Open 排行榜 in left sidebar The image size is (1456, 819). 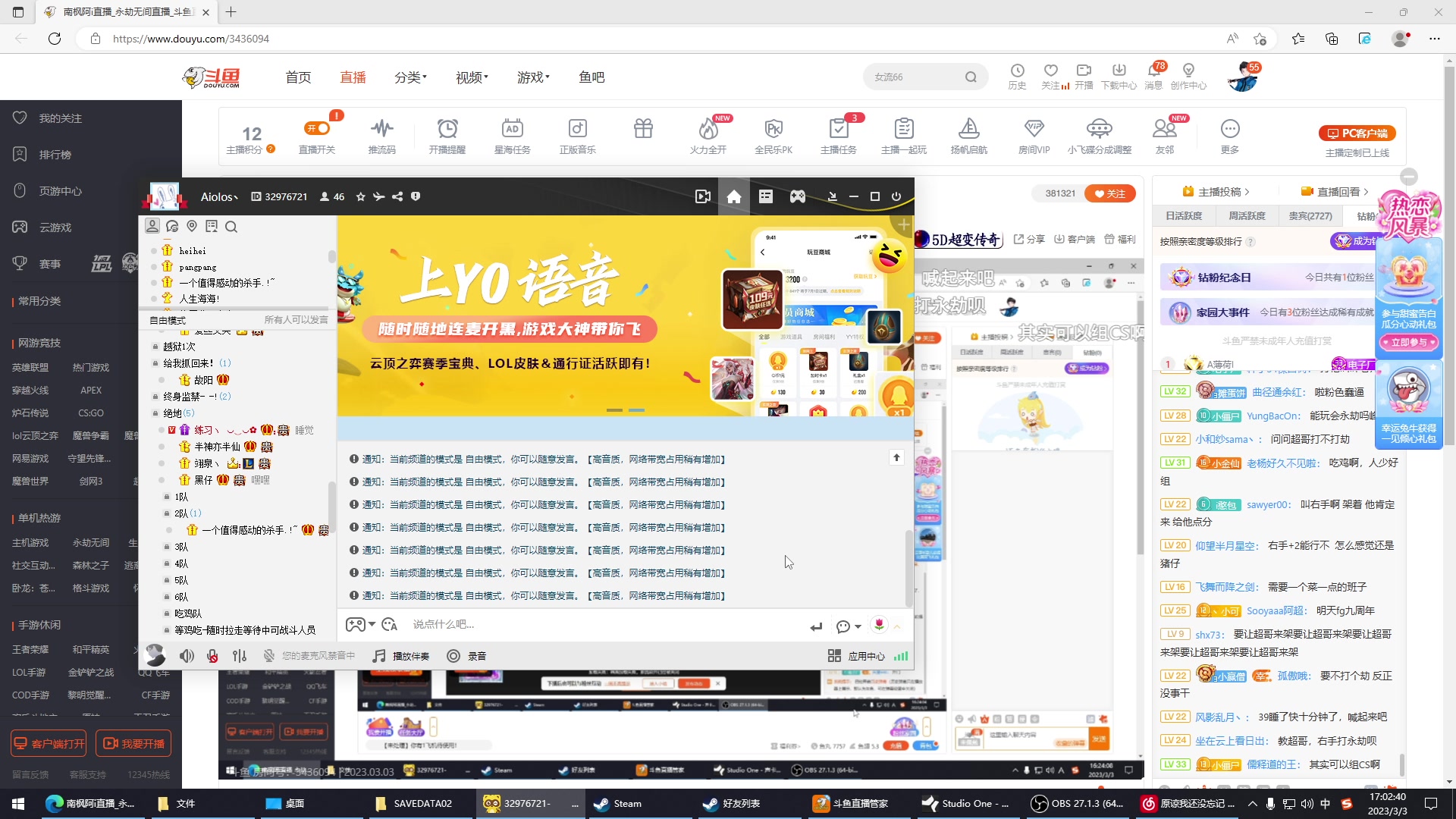(55, 155)
